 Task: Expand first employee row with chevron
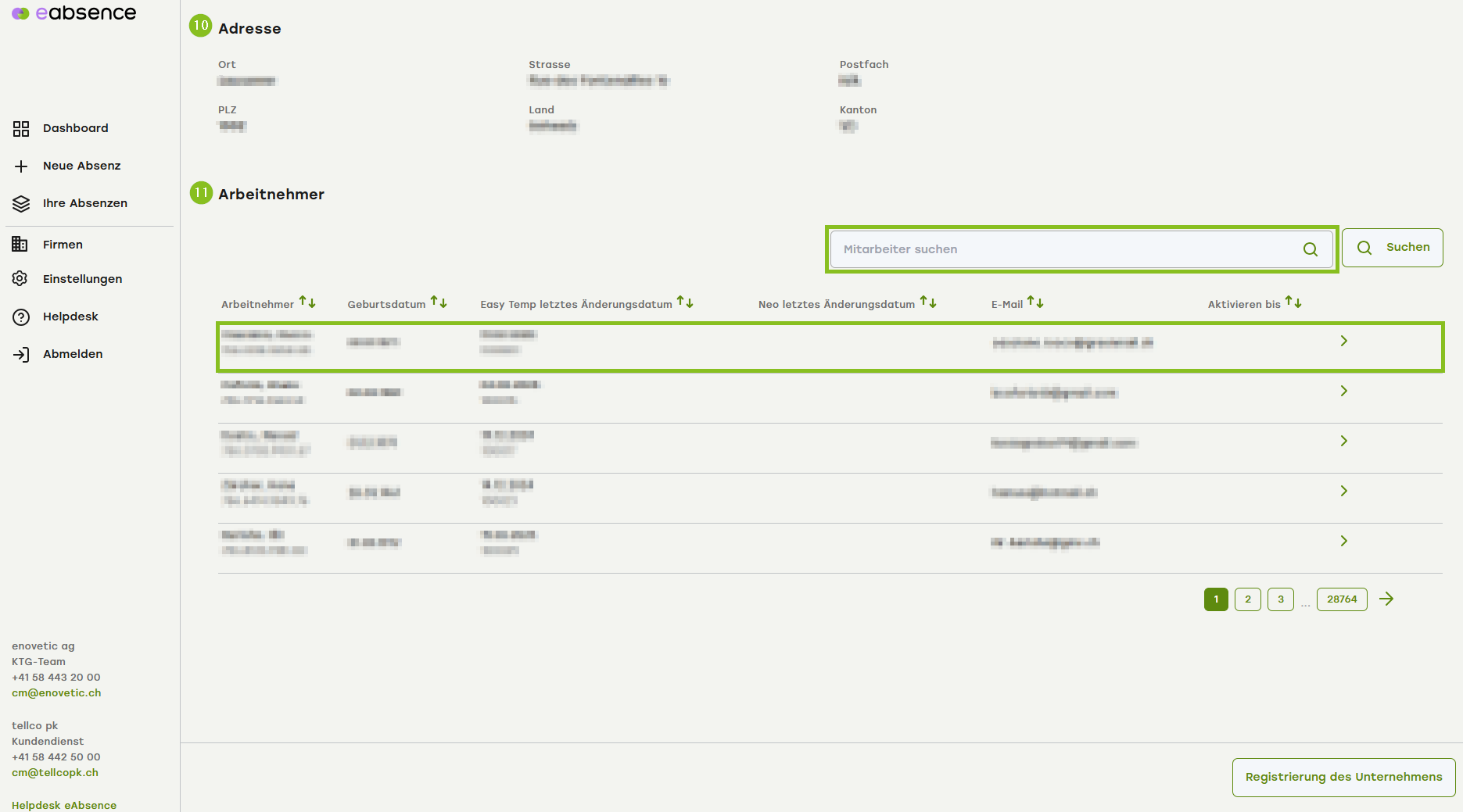click(1344, 342)
